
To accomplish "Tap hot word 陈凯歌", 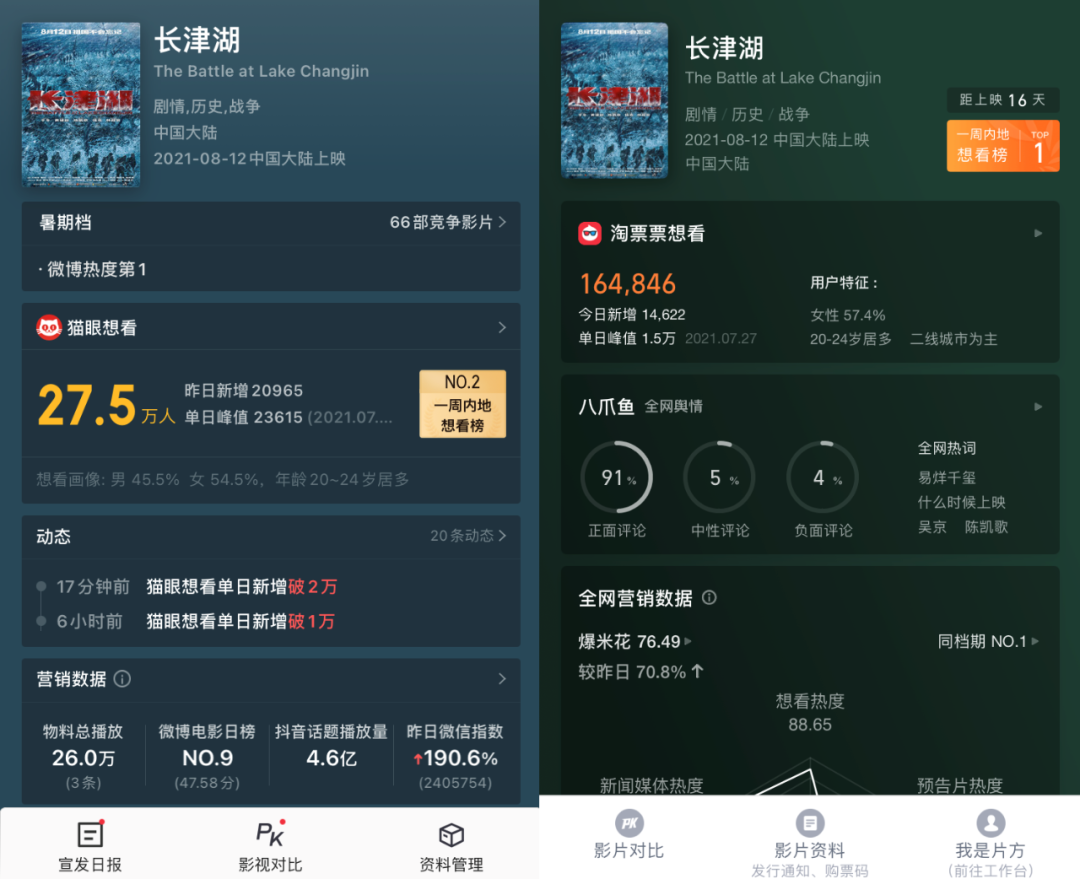I will coord(986,527).
